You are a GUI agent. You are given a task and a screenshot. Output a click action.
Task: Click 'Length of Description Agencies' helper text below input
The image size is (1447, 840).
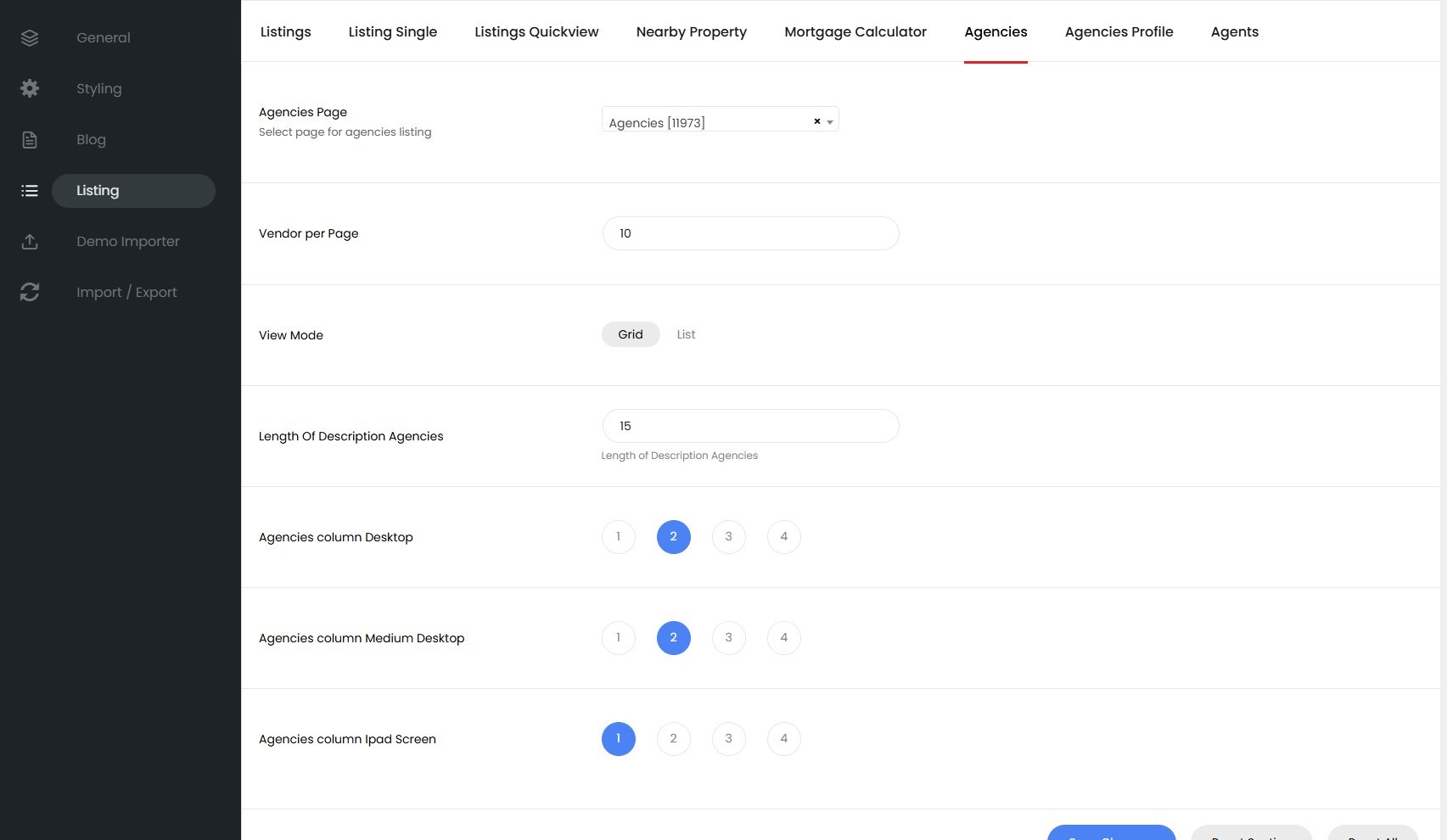click(680, 456)
